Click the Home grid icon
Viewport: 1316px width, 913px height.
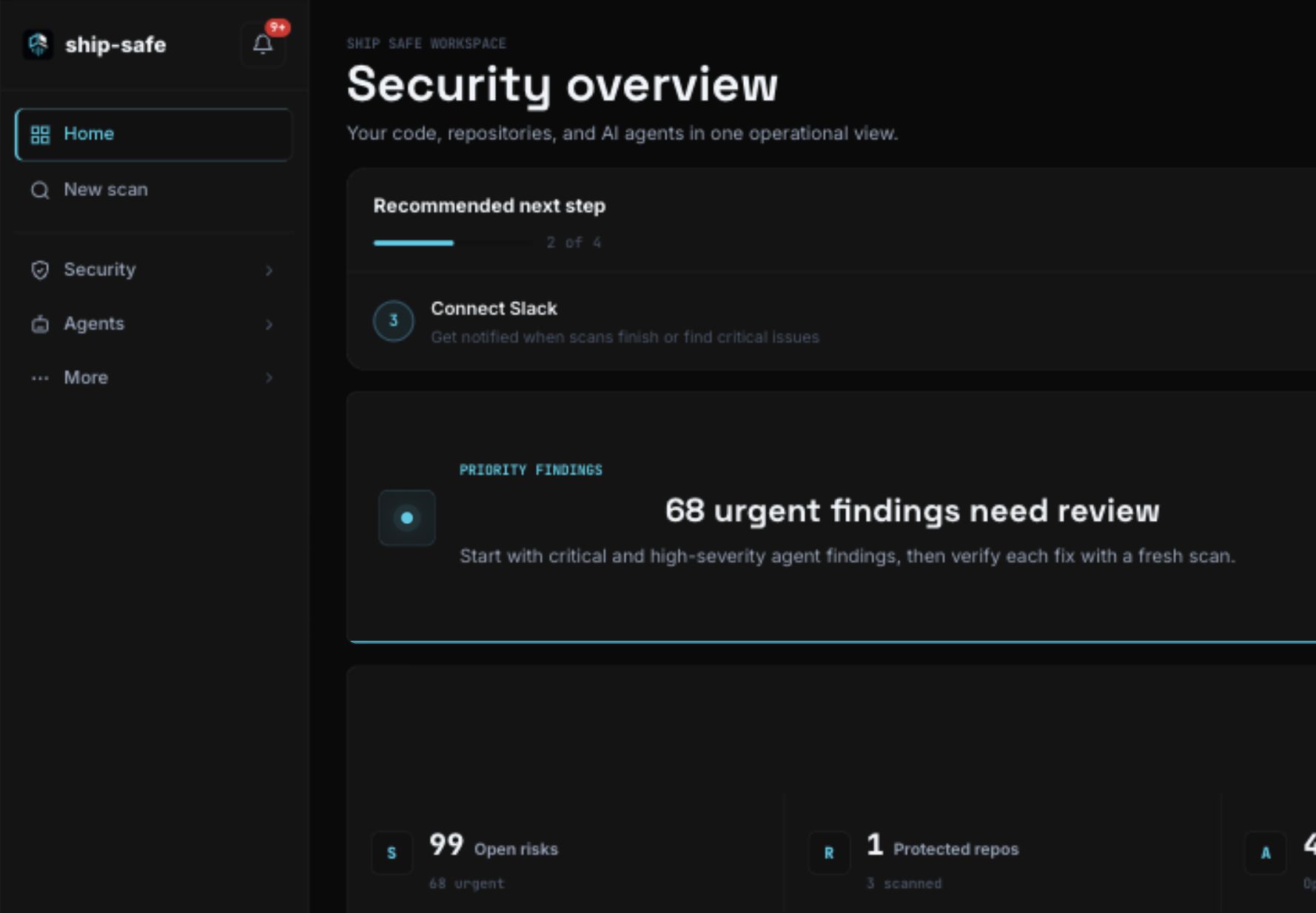pyautogui.click(x=40, y=134)
